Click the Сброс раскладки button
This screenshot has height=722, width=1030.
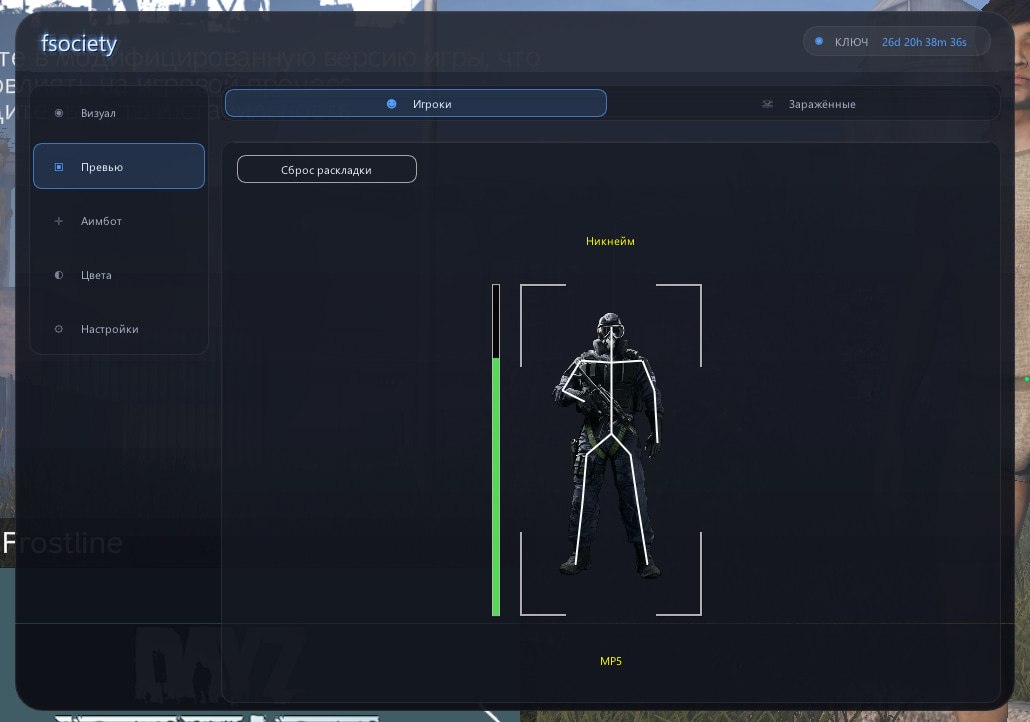[x=326, y=169]
